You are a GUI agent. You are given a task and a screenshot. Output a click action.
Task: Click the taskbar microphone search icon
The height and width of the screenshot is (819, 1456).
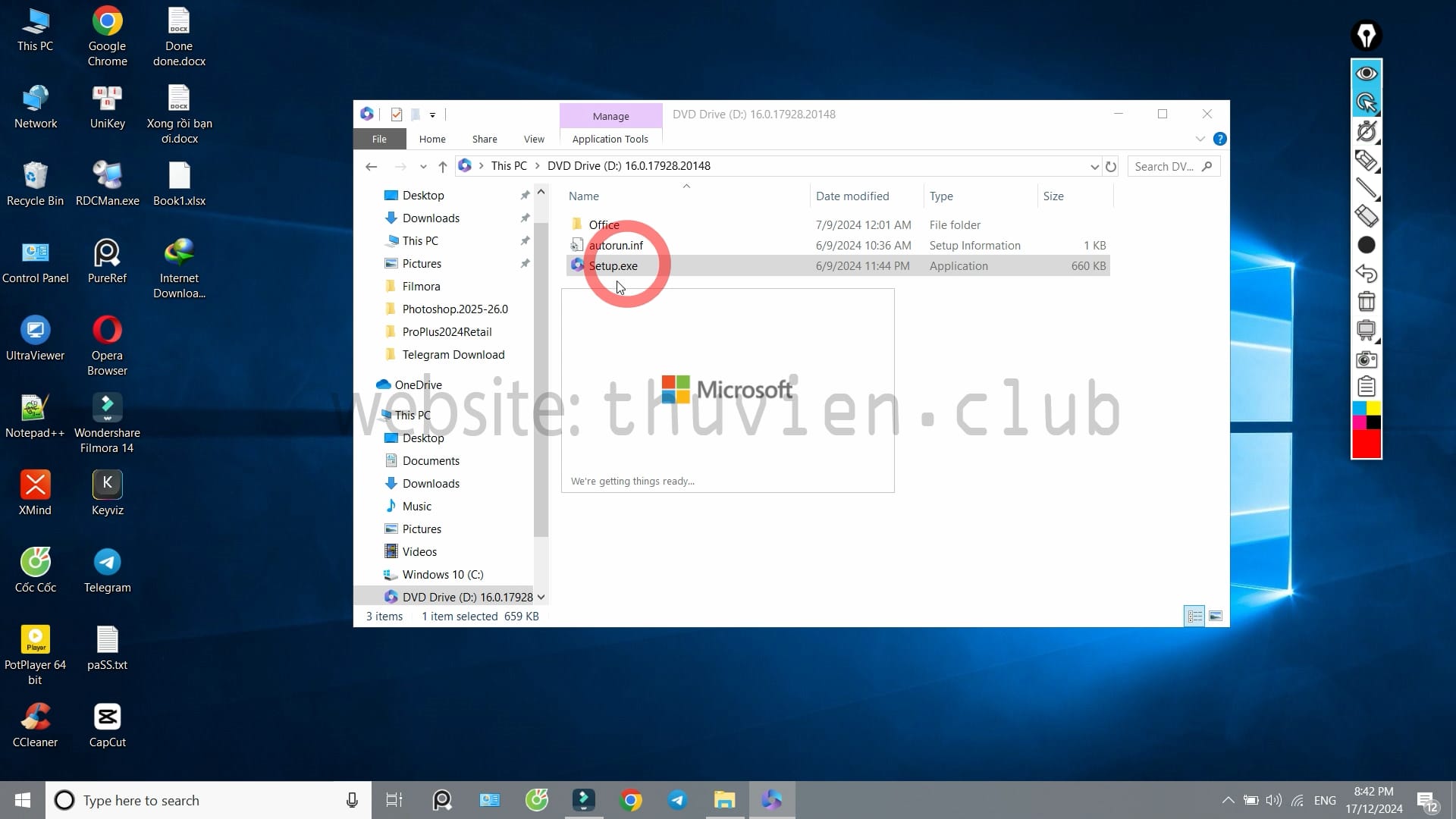coord(352,800)
